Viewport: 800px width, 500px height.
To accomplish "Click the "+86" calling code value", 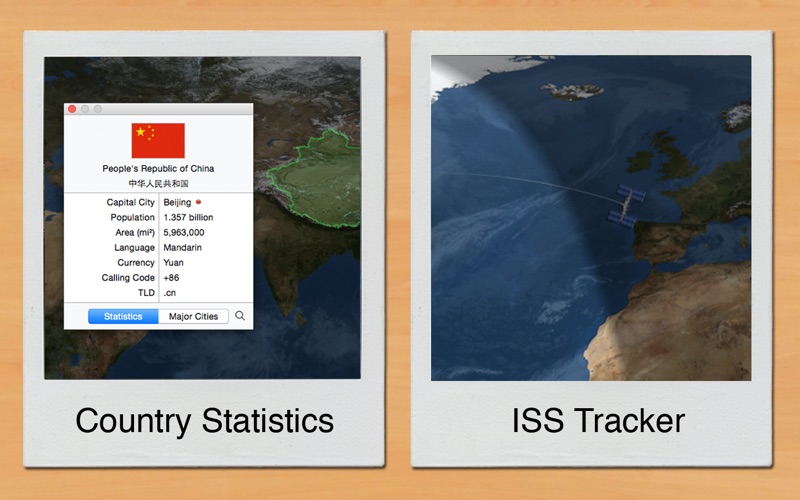I will tap(171, 278).
